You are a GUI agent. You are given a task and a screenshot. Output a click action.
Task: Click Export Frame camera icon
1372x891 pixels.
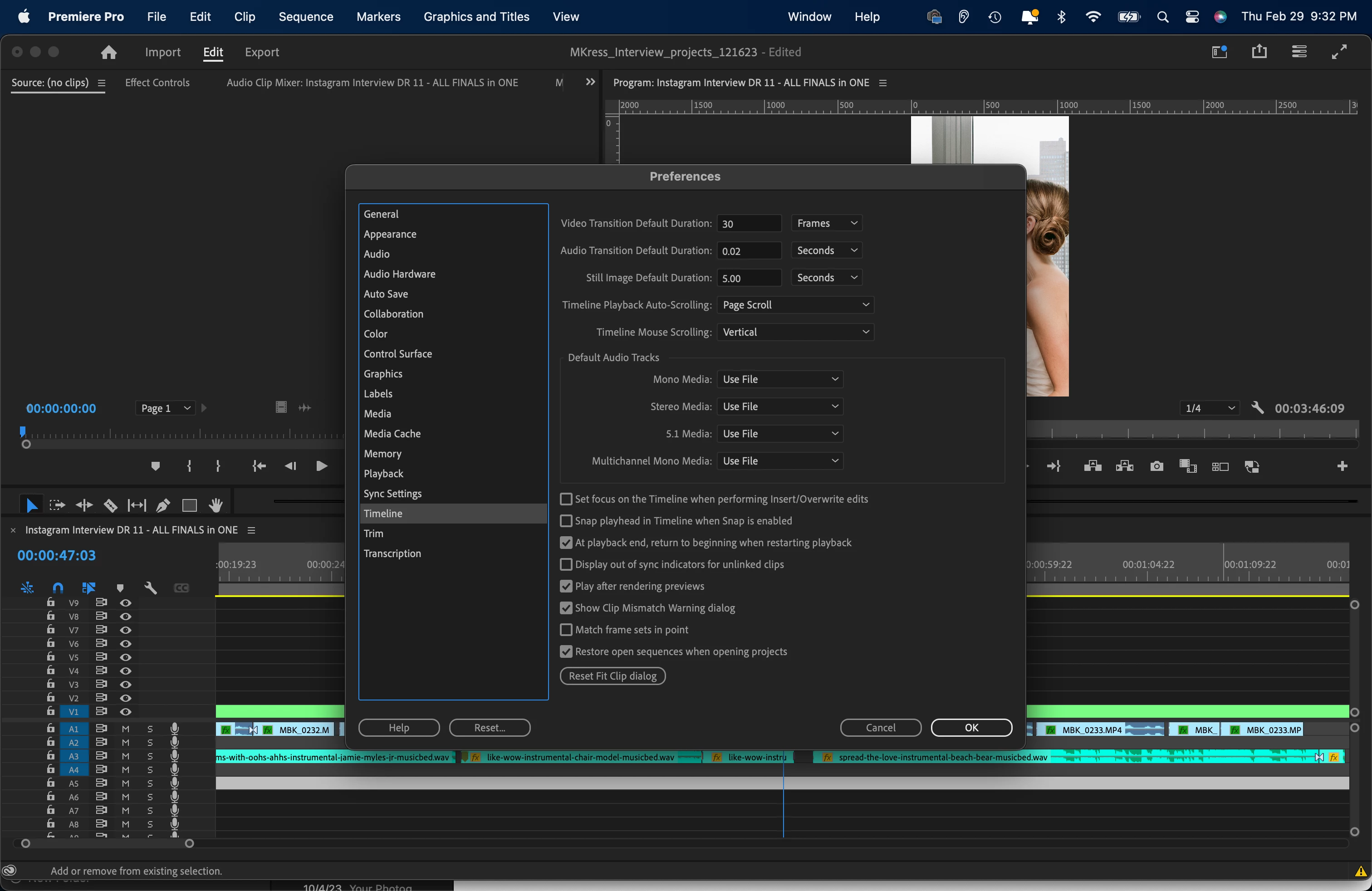(x=1156, y=466)
